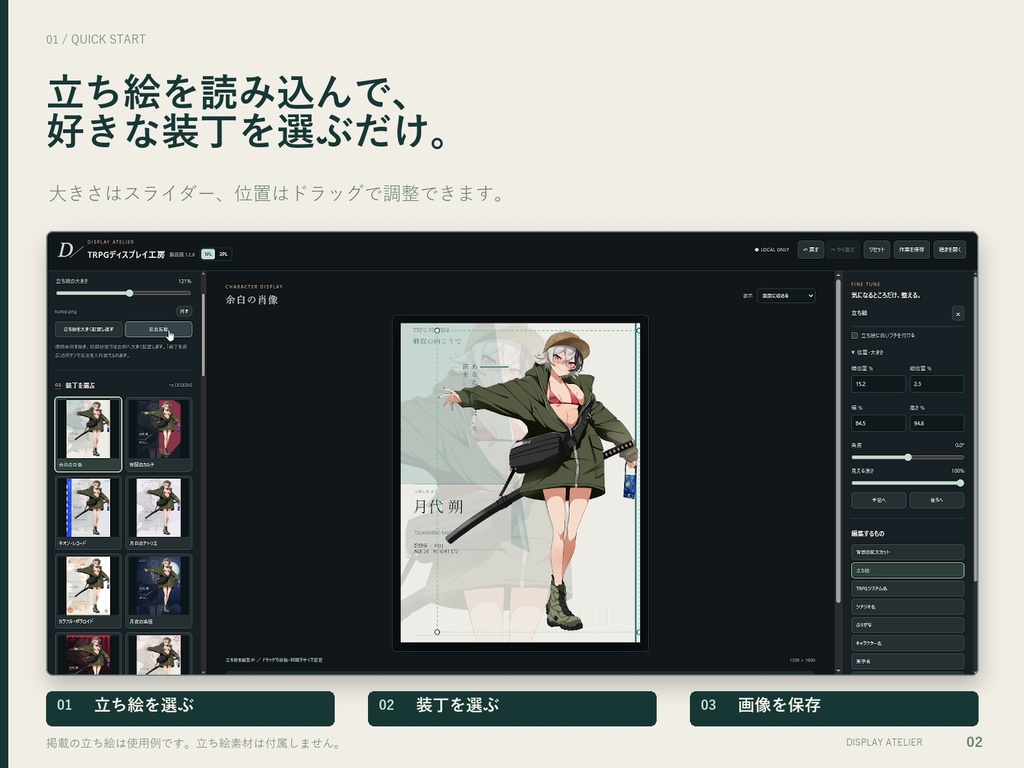1024x768 pixels.
Task: Click the 作業を保存 save work button
Action: pyautogui.click(x=911, y=249)
